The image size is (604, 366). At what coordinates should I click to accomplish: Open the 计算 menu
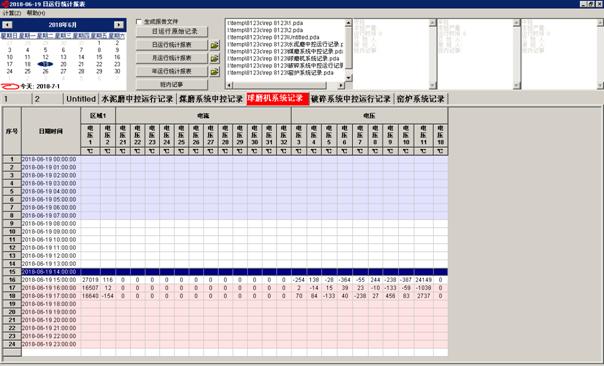[12, 13]
